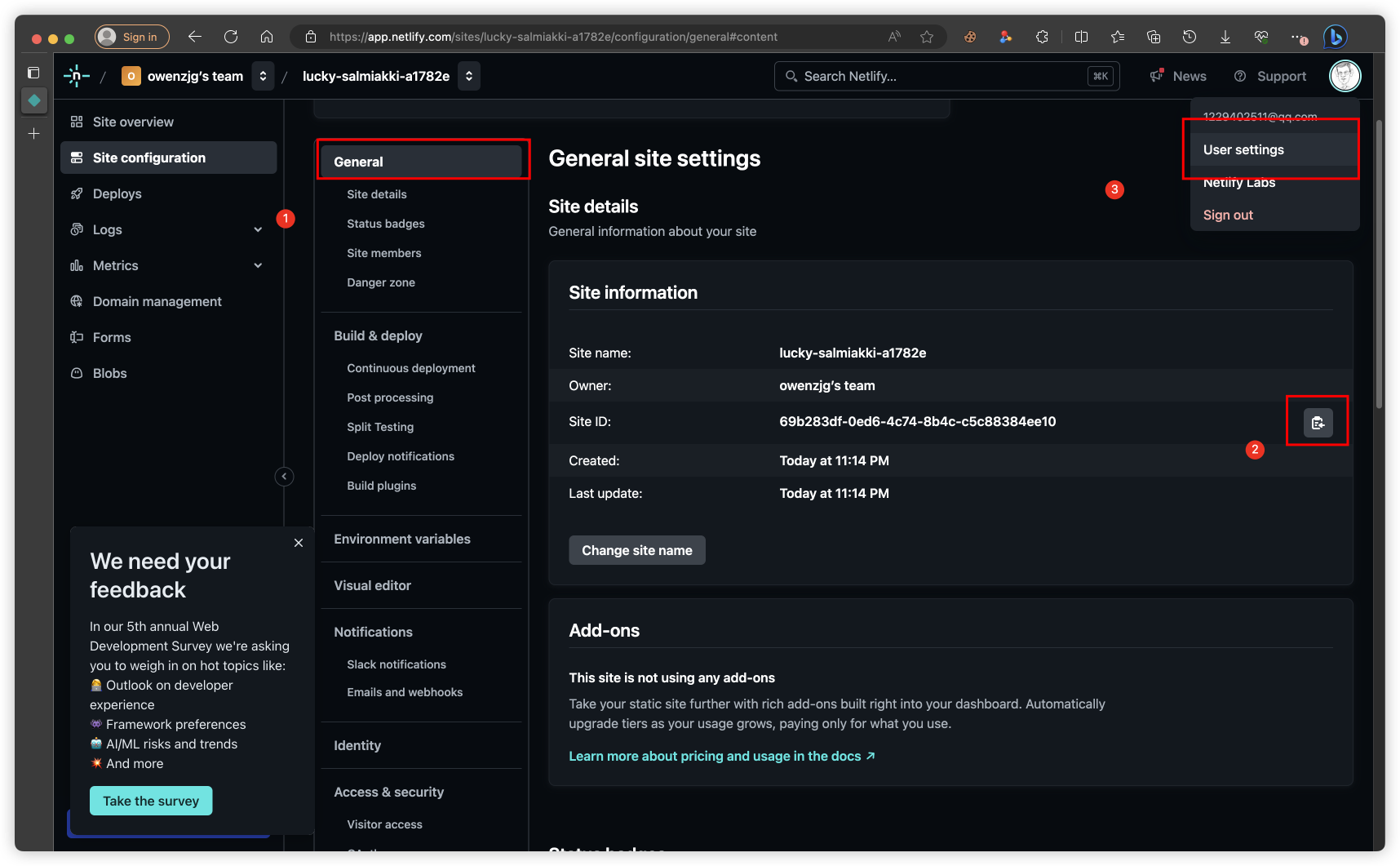This screenshot has height=866, width=1400.
Task: Open Split Testing settings
Action: (380, 427)
